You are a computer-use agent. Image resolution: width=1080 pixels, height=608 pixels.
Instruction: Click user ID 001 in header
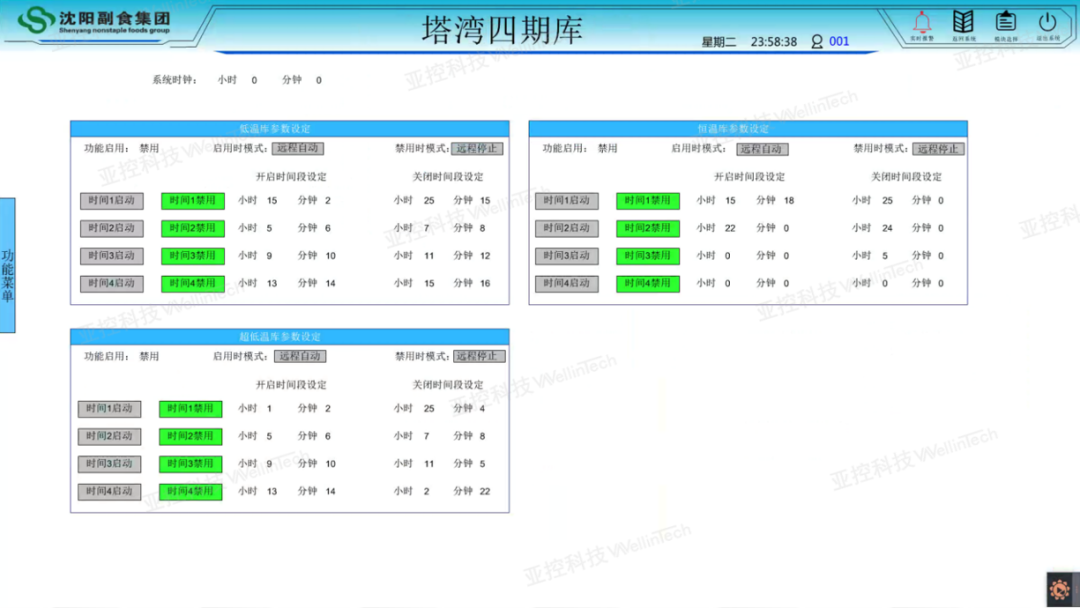coord(839,41)
